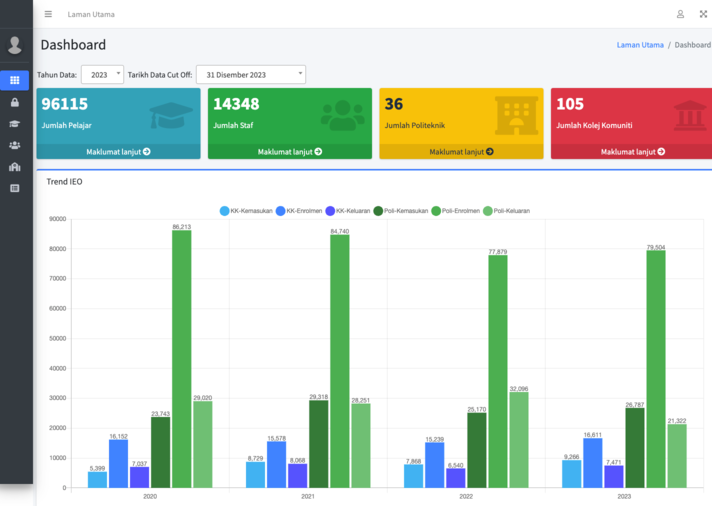
Task: Expand the Tarikh Data Cut Off dropdown
Action: click(250, 75)
